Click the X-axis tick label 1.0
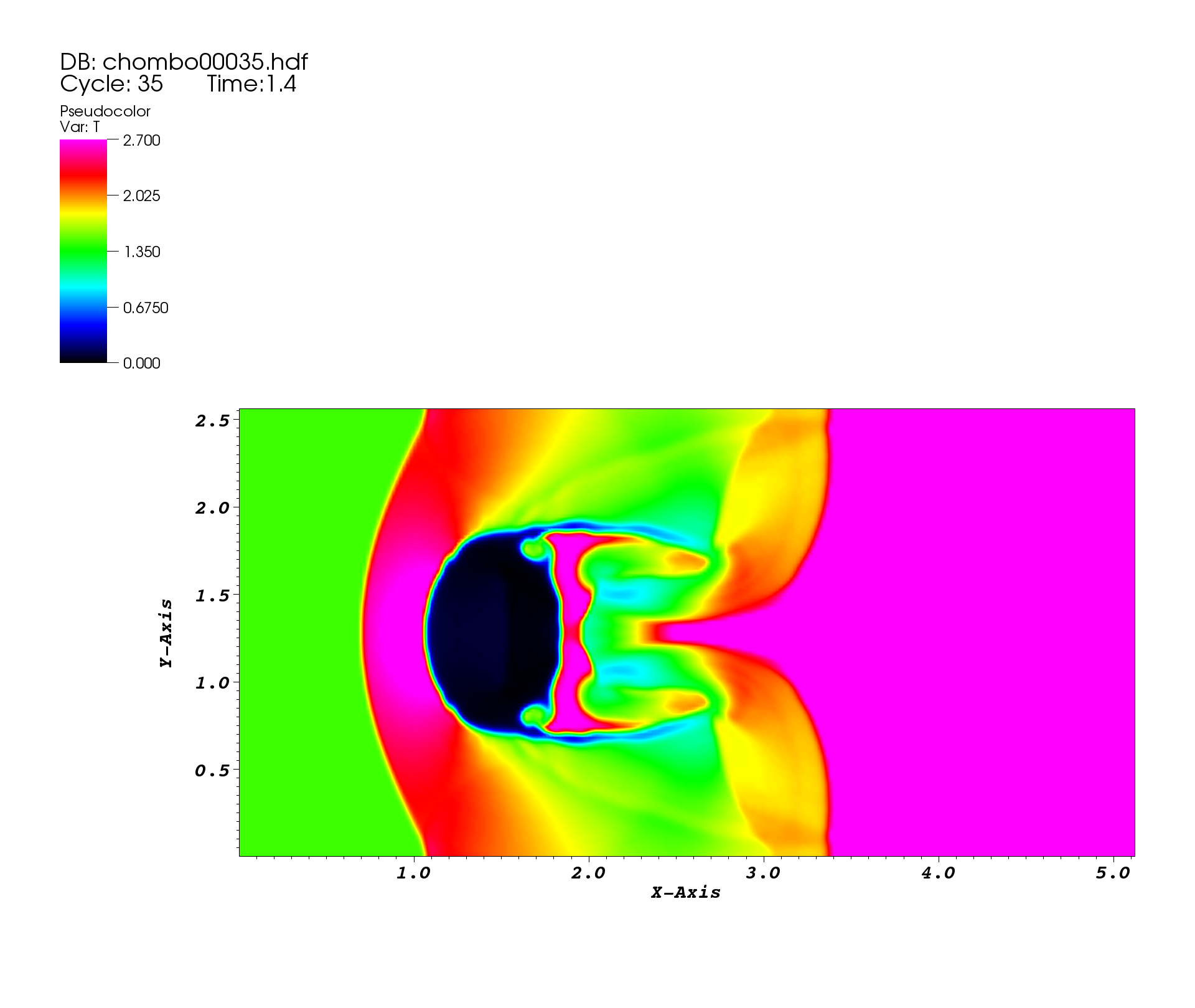Viewport: 1195px width, 1008px height. [413, 874]
